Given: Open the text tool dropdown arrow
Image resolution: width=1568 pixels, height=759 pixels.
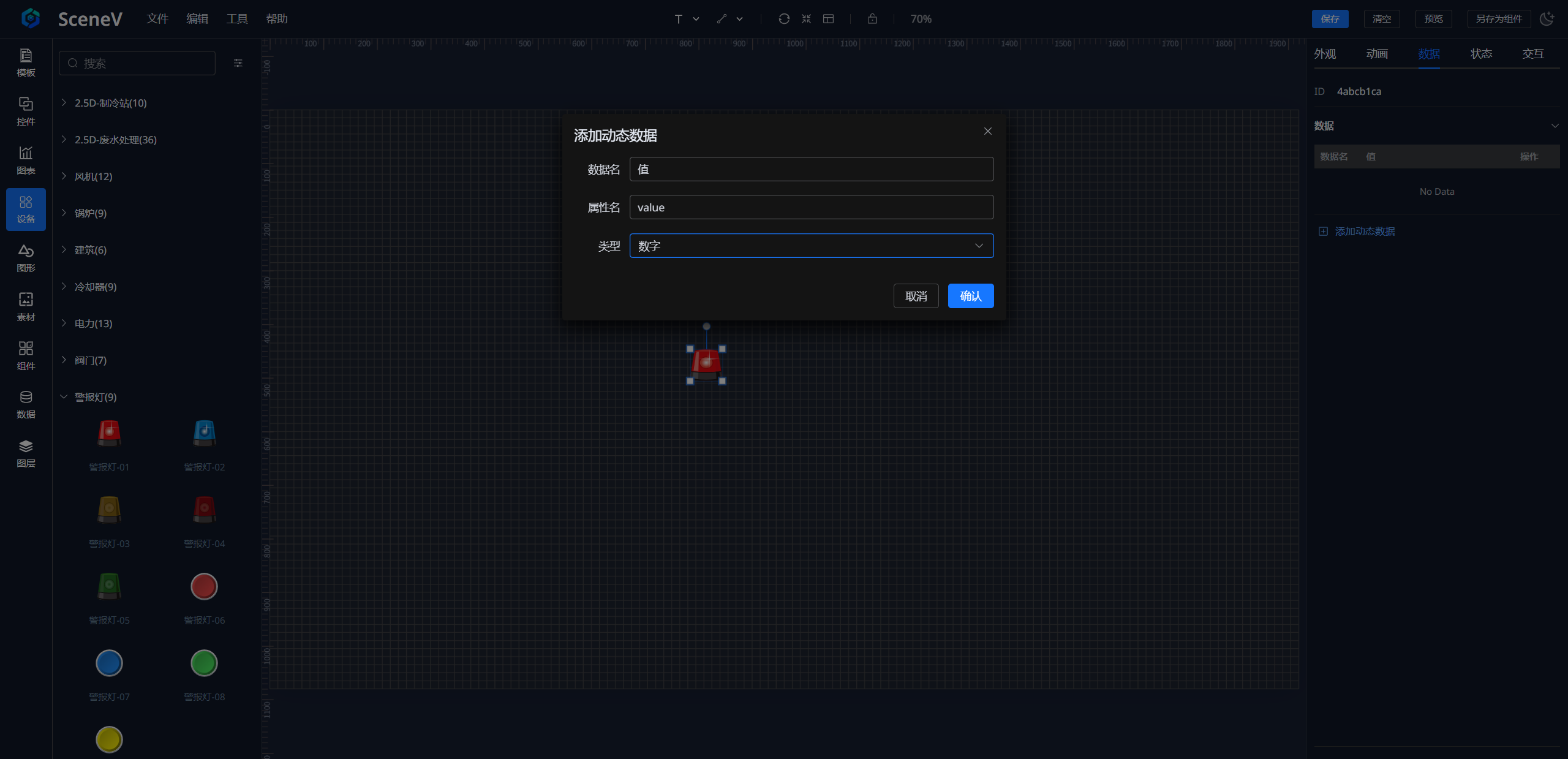Looking at the screenshot, I should click(696, 19).
